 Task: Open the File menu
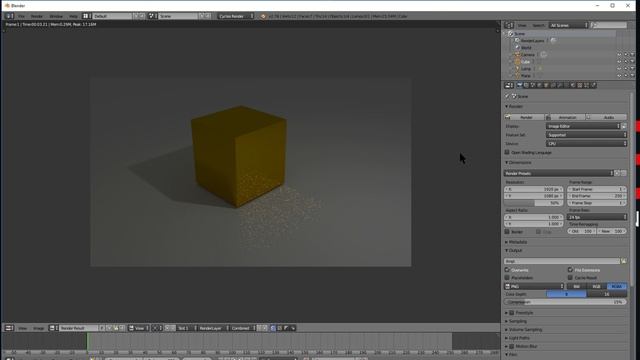coord(21,16)
